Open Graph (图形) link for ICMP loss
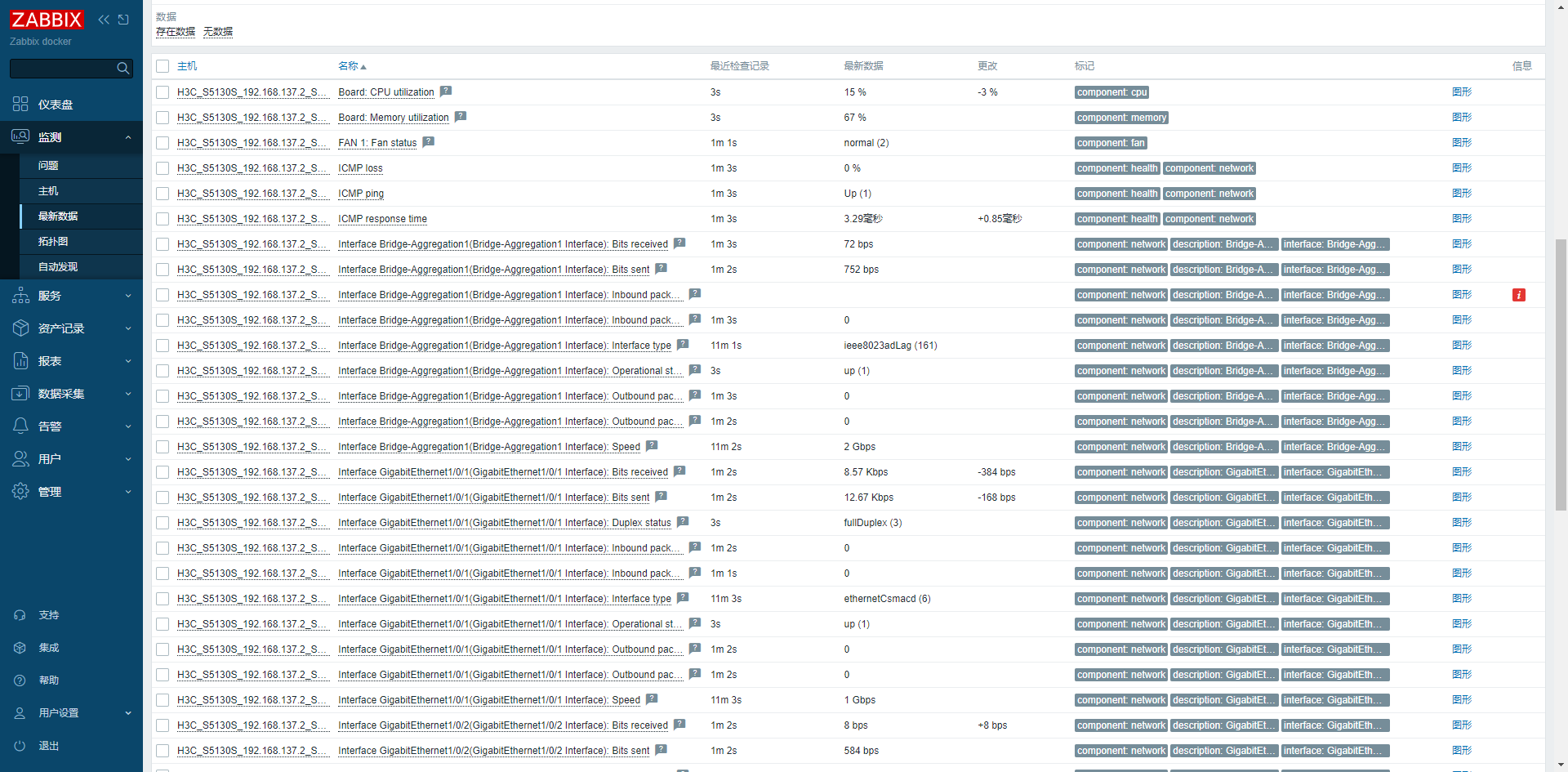1568x772 pixels. click(1462, 167)
